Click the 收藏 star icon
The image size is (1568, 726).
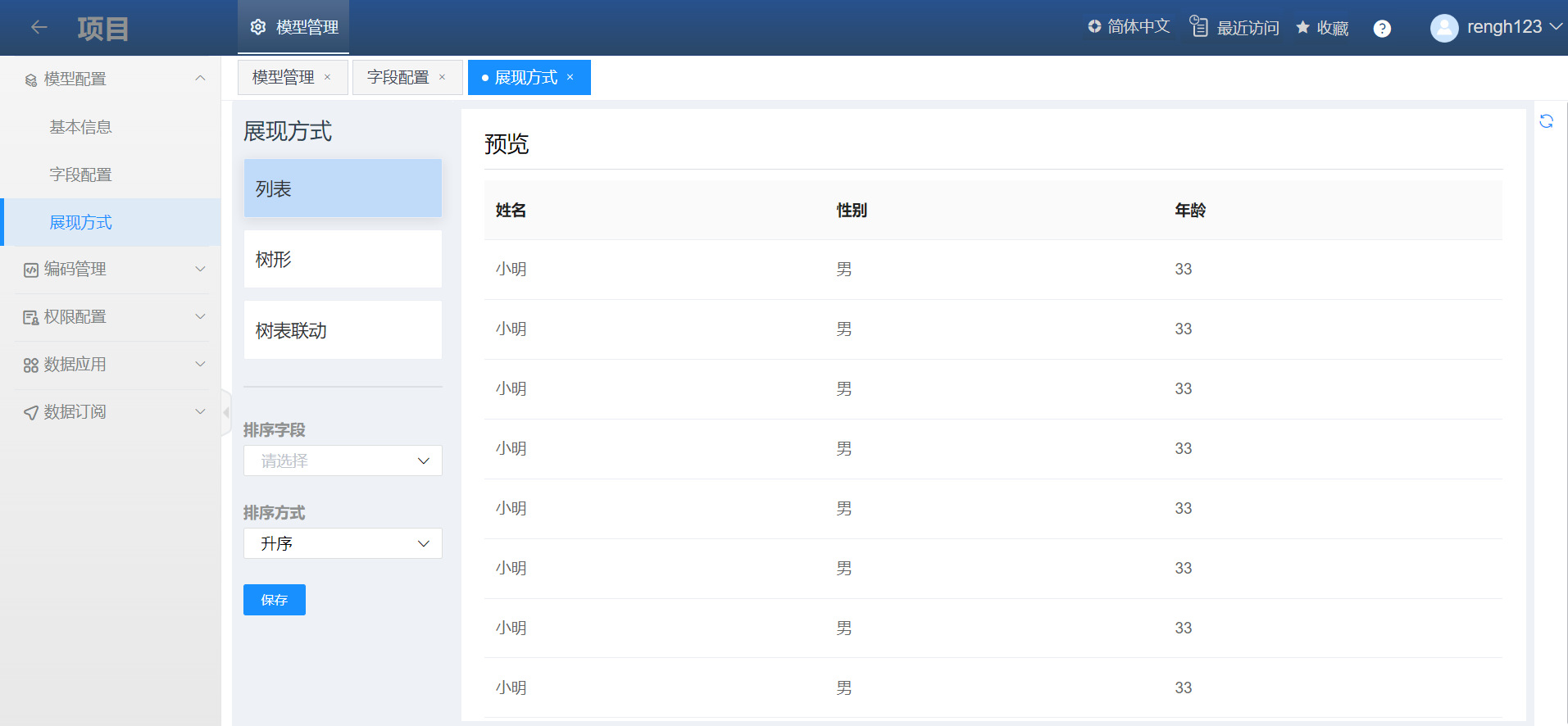click(1302, 28)
